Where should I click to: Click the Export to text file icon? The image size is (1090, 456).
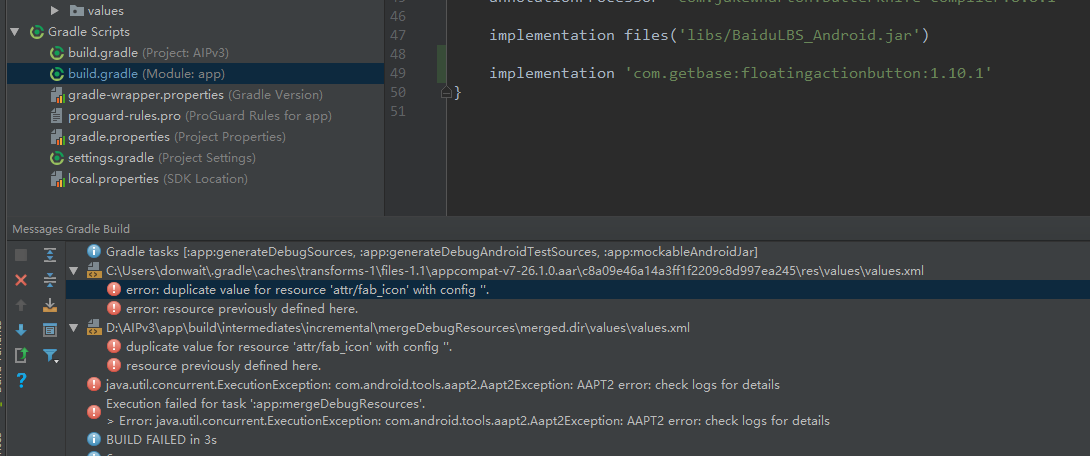coord(21,355)
